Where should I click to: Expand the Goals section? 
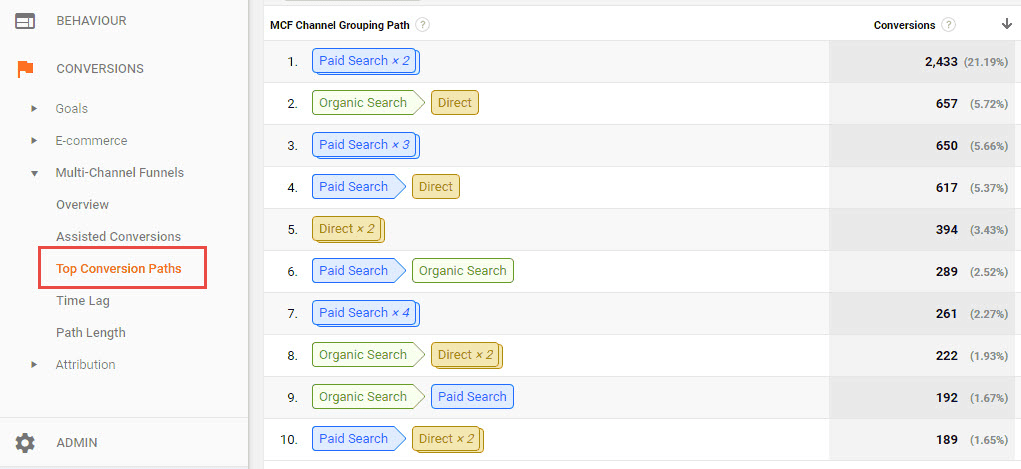35,109
